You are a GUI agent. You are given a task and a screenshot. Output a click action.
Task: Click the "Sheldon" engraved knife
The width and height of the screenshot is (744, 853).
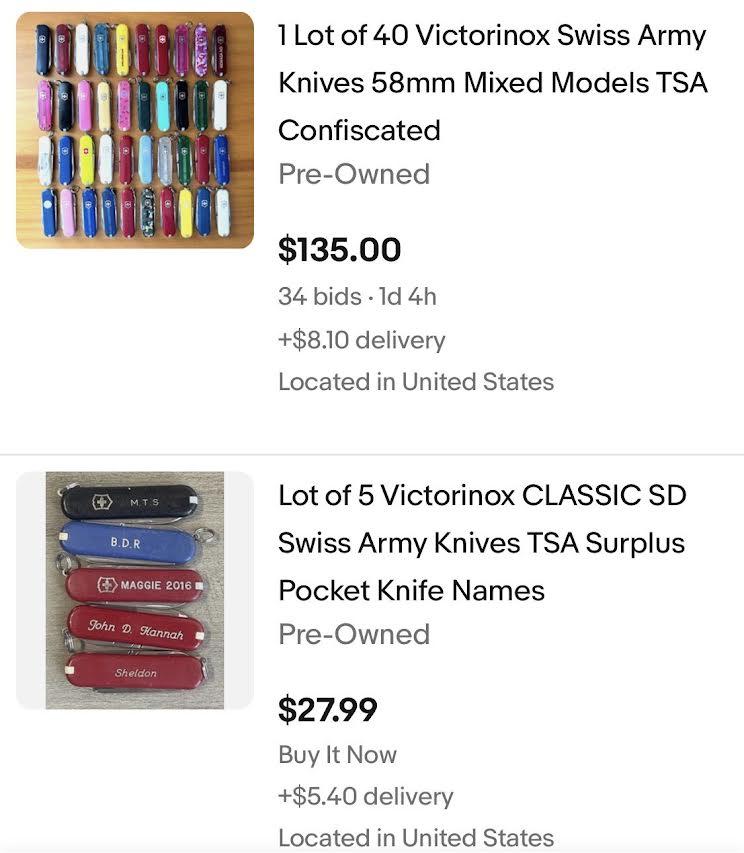tap(136, 672)
